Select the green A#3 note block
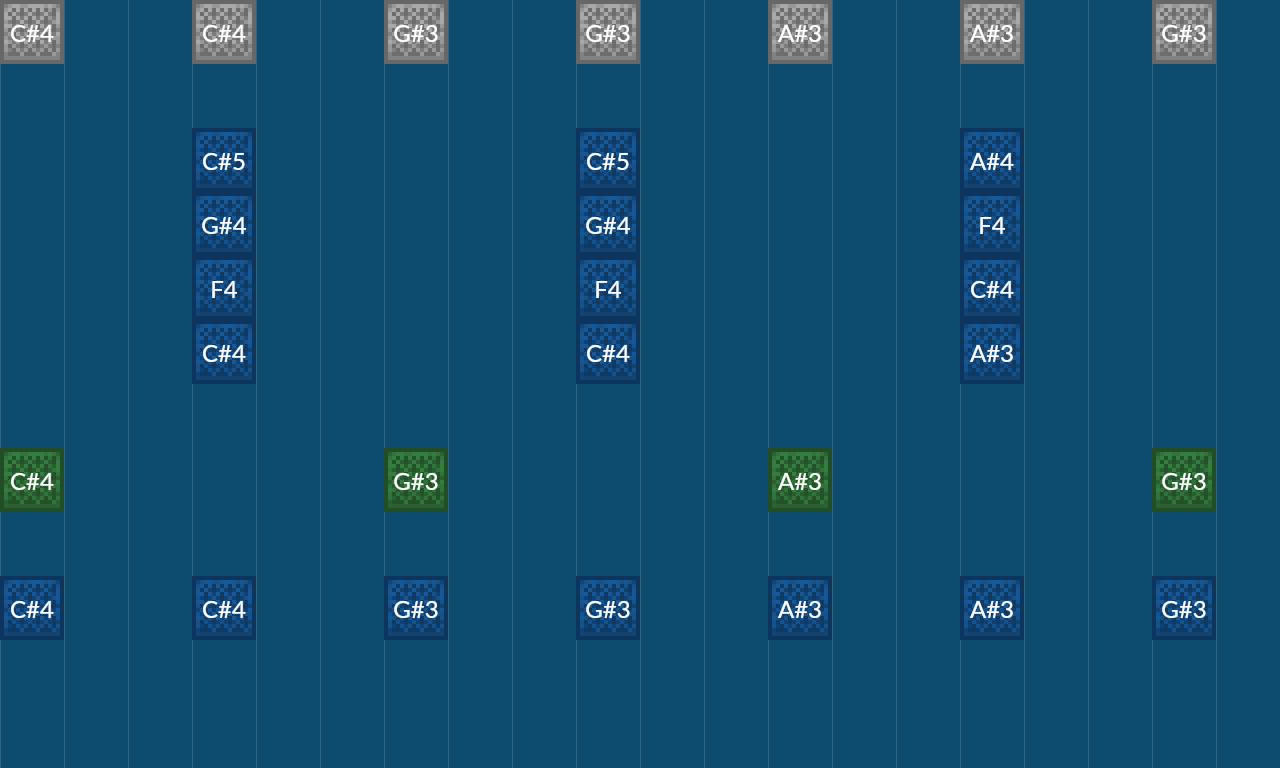Viewport: 1280px width, 768px height. tap(799, 480)
